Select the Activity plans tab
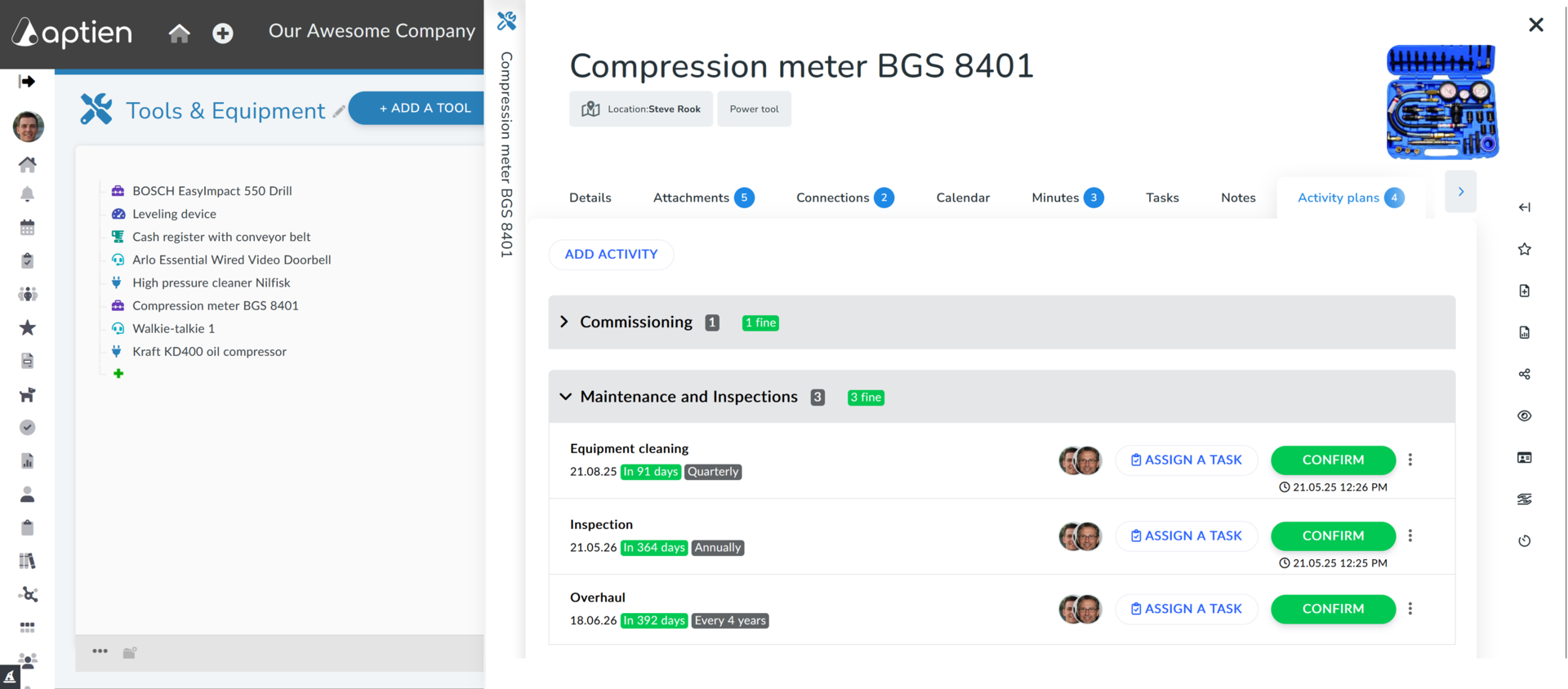 click(1351, 198)
